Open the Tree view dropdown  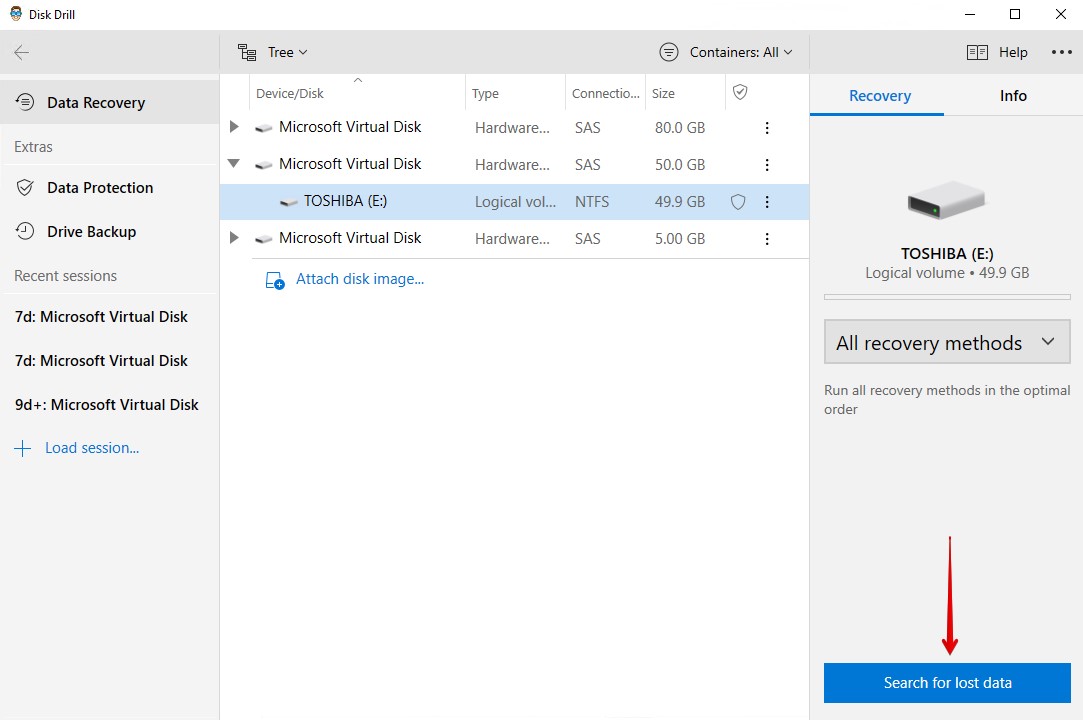[x=274, y=53]
